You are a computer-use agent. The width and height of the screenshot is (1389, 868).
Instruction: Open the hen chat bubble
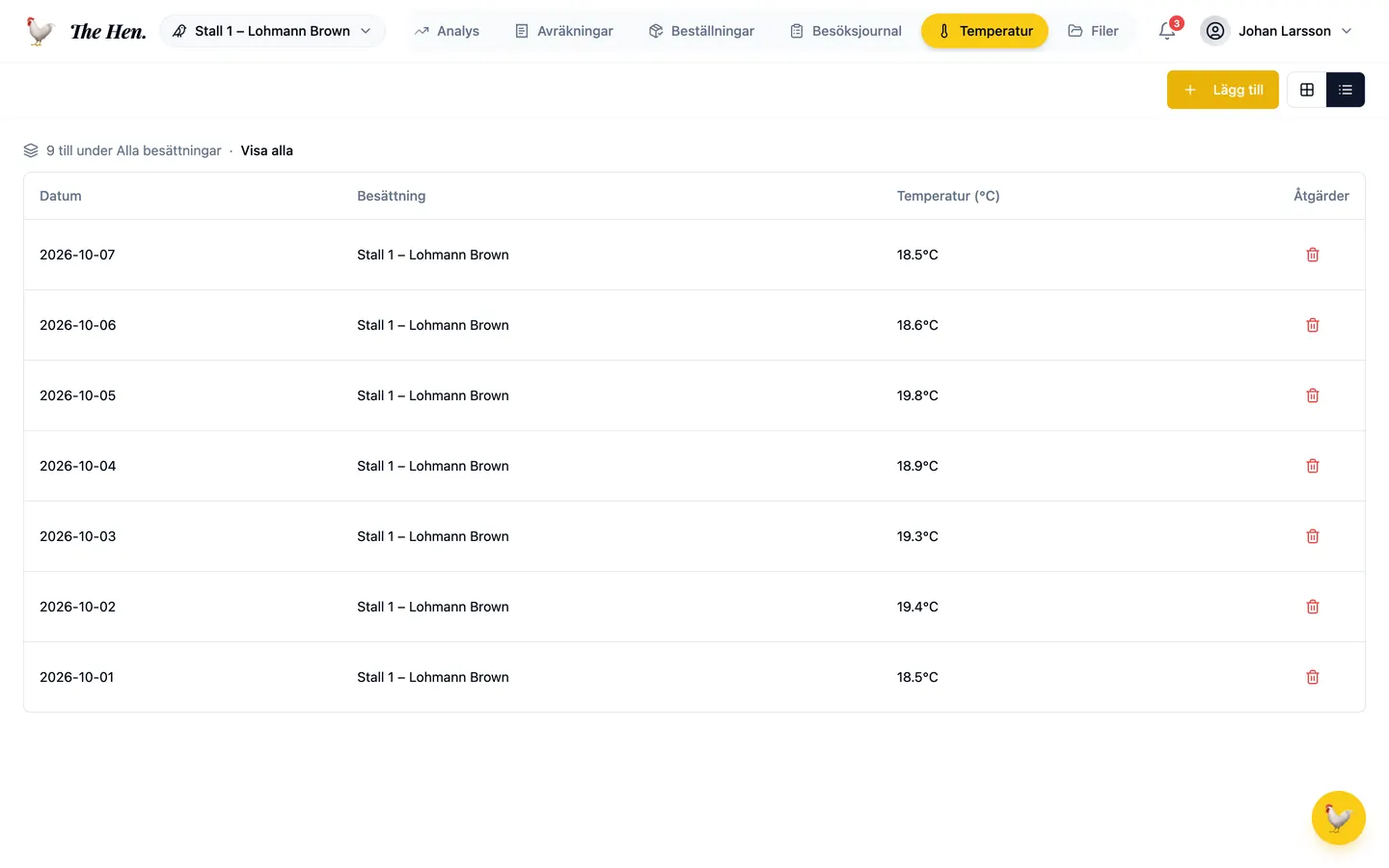point(1338,818)
